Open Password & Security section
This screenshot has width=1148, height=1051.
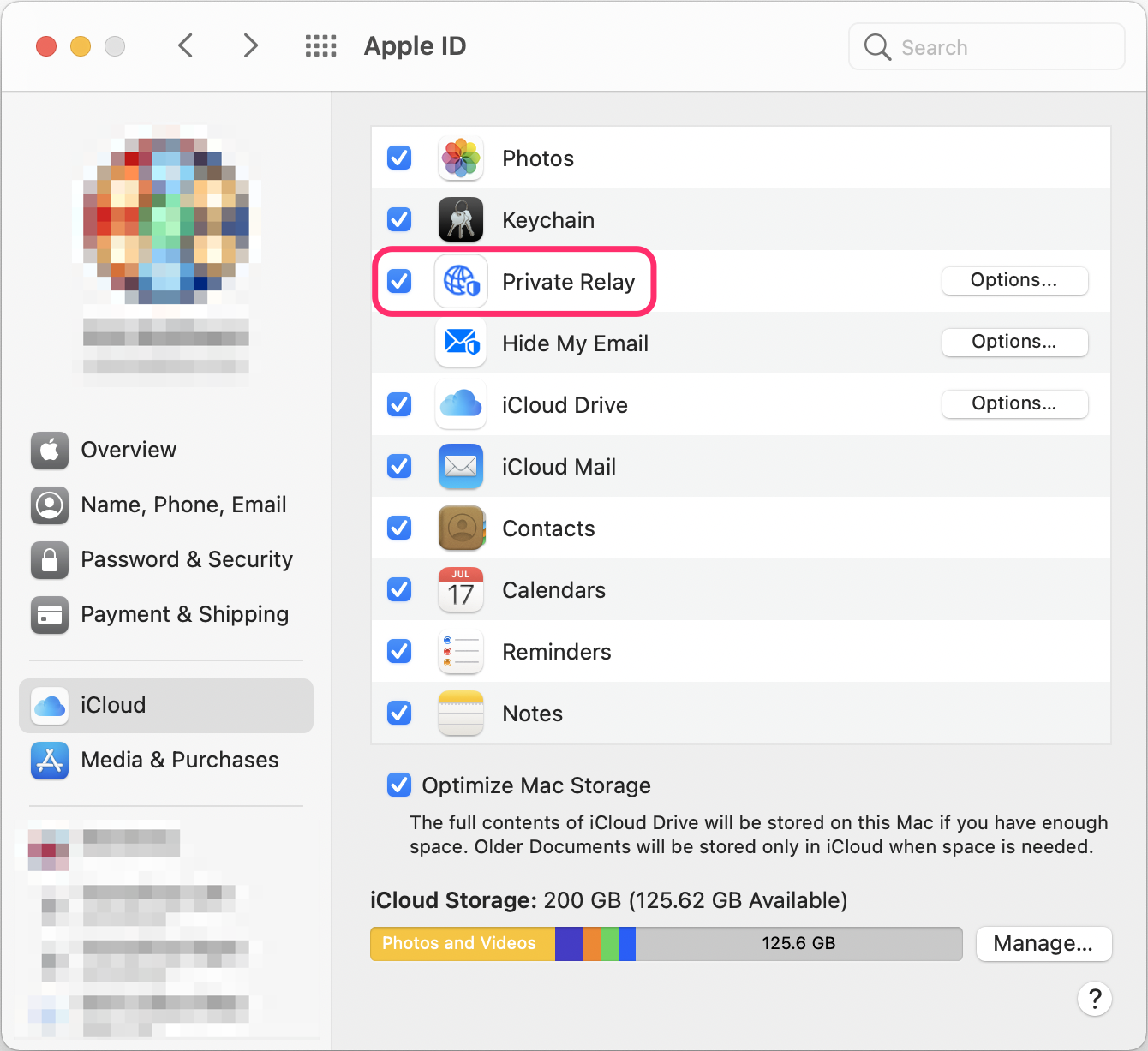coord(166,560)
